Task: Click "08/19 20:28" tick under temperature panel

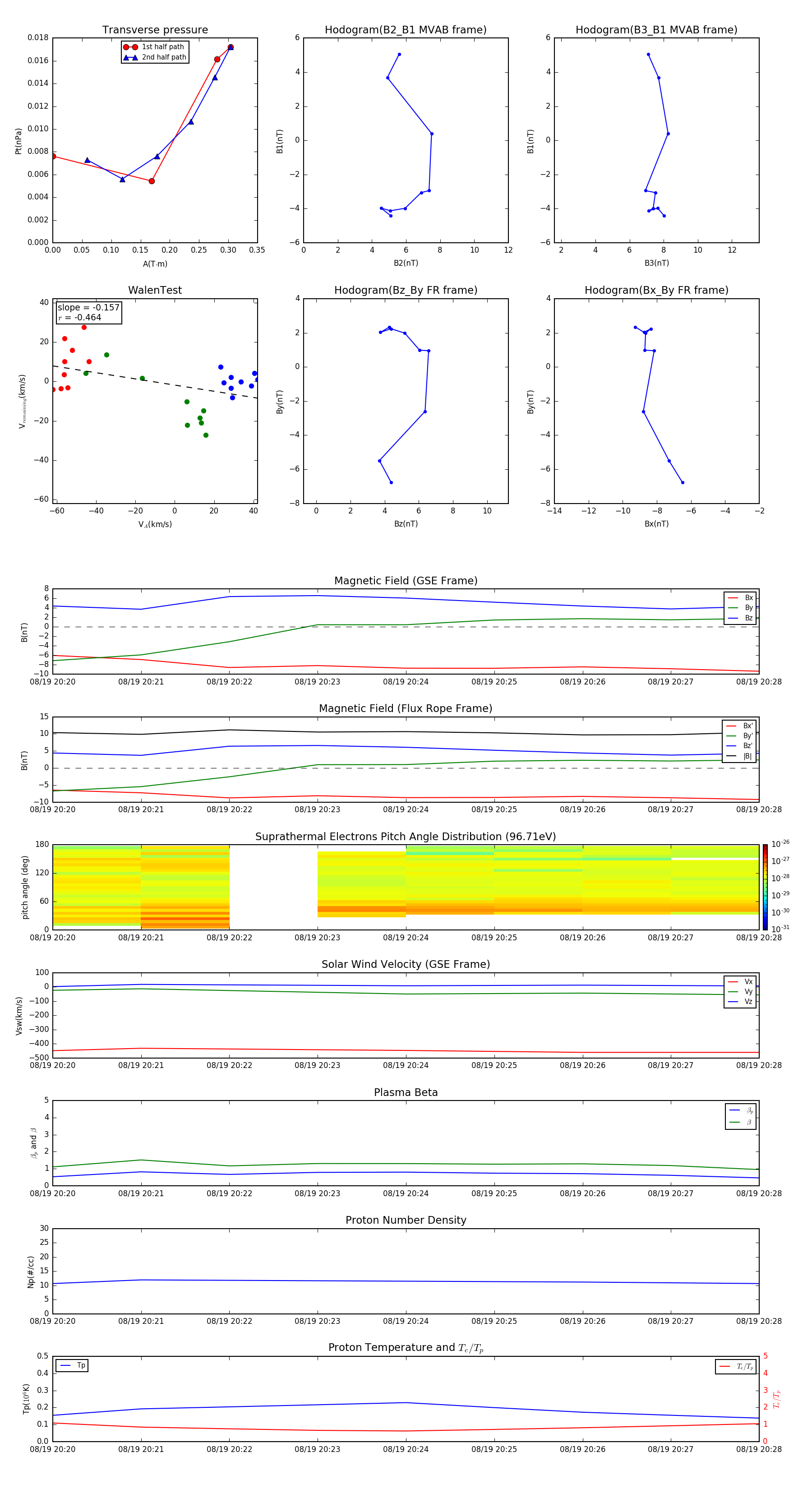Action: pyautogui.click(x=759, y=1449)
